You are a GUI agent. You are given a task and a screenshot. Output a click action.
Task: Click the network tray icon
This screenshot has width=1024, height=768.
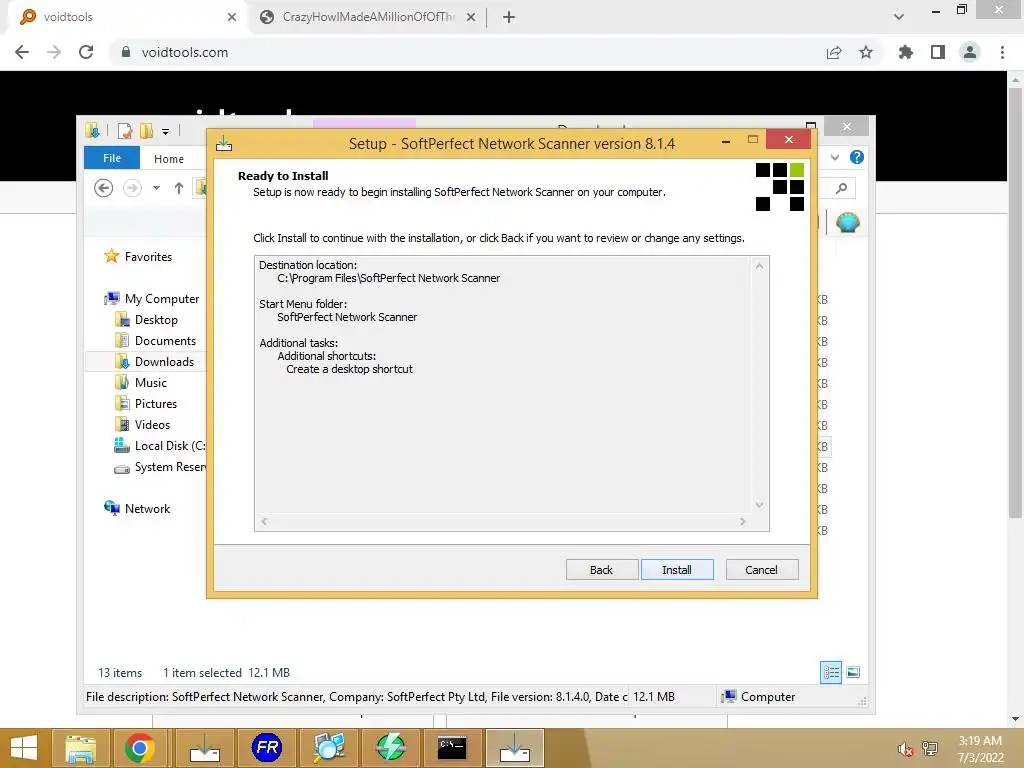tap(930, 749)
